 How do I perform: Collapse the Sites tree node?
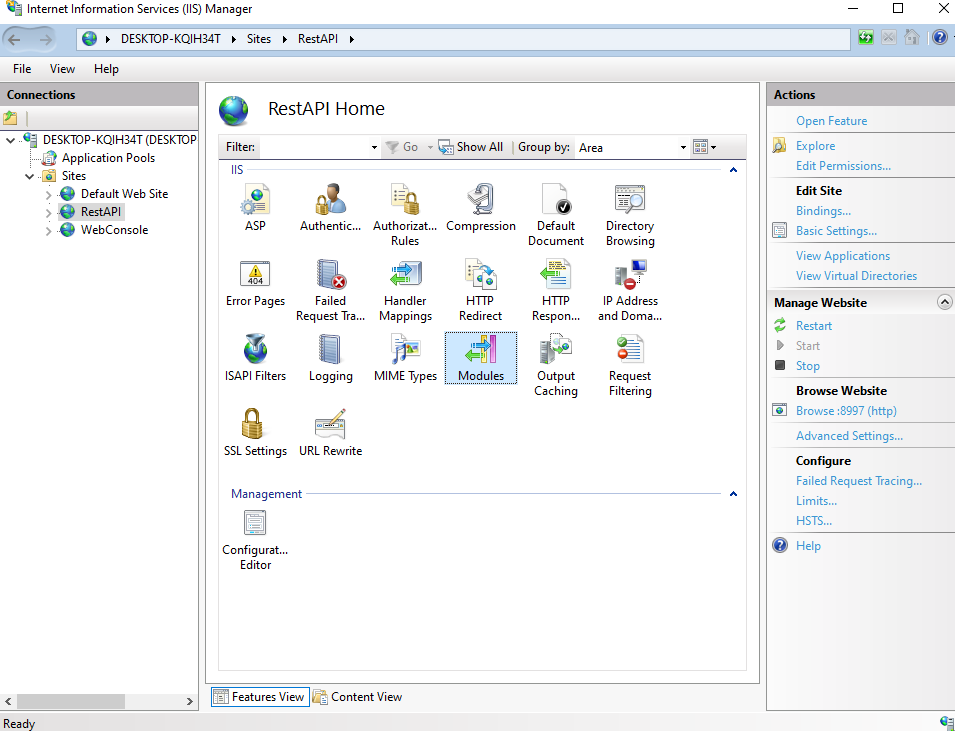(x=29, y=176)
